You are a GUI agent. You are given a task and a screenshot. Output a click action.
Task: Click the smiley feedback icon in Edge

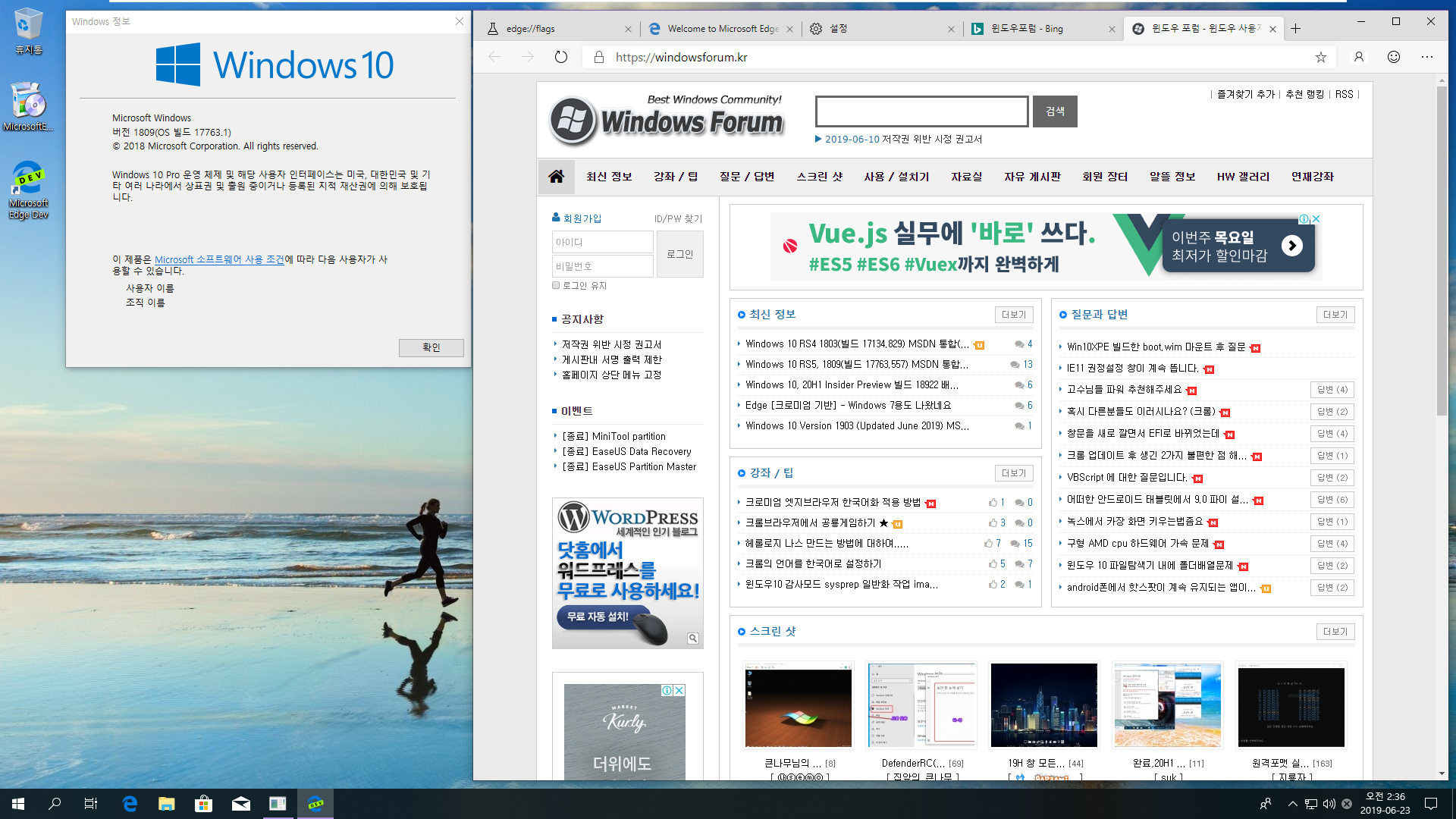coord(1394,57)
